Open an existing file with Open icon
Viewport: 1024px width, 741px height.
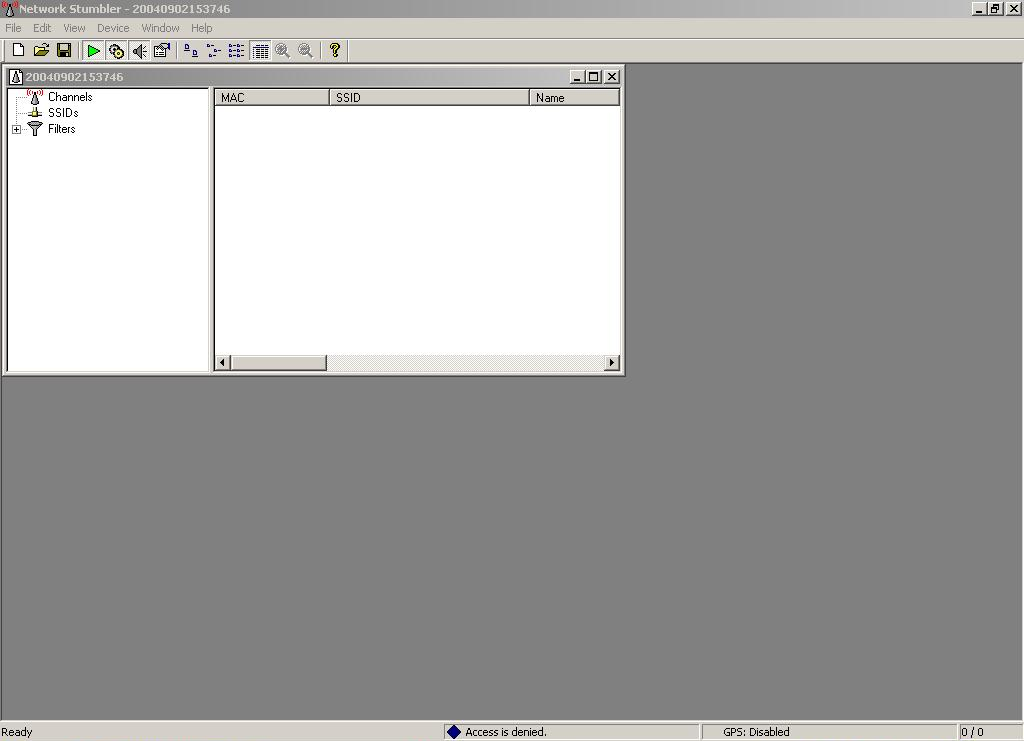(41, 50)
